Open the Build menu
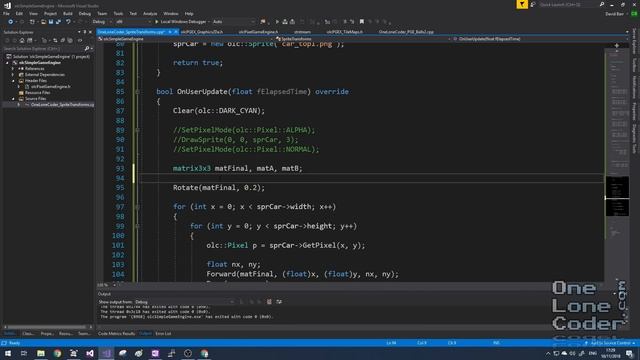The width and height of the screenshot is (640, 360). [x=68, y=13]
